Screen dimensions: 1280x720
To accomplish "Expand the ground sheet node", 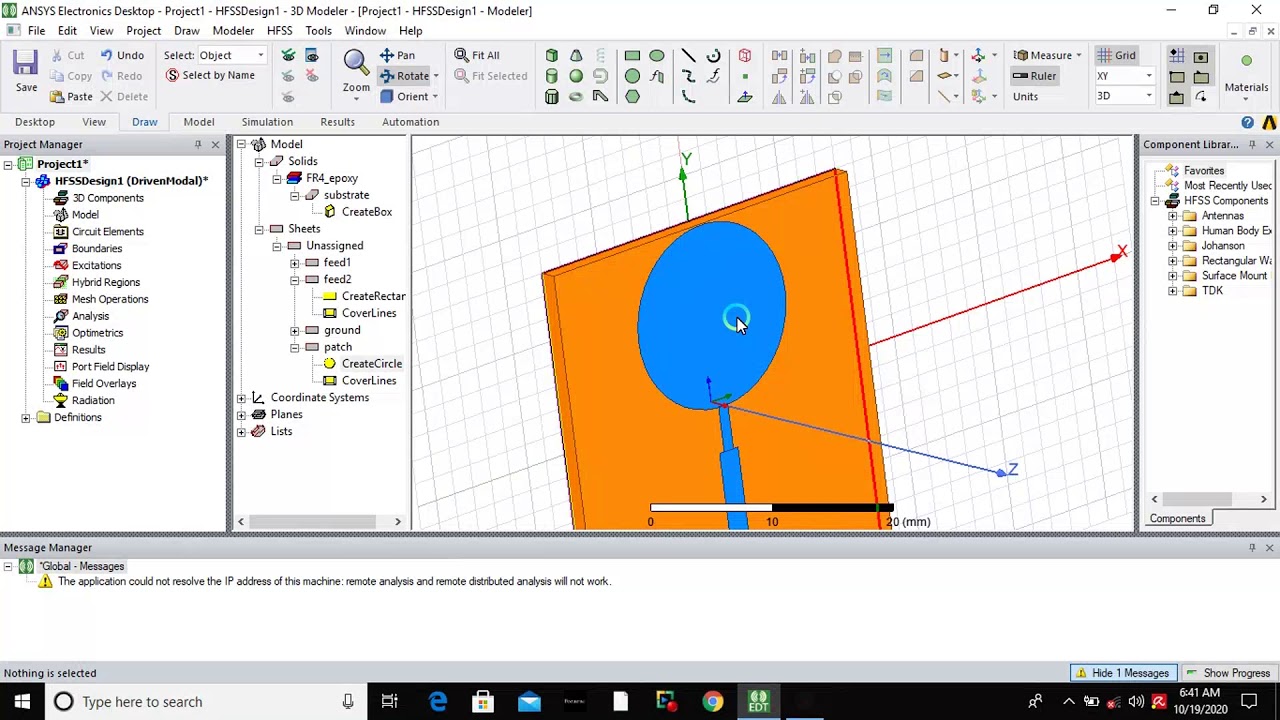I will click(x=295, y=330).
